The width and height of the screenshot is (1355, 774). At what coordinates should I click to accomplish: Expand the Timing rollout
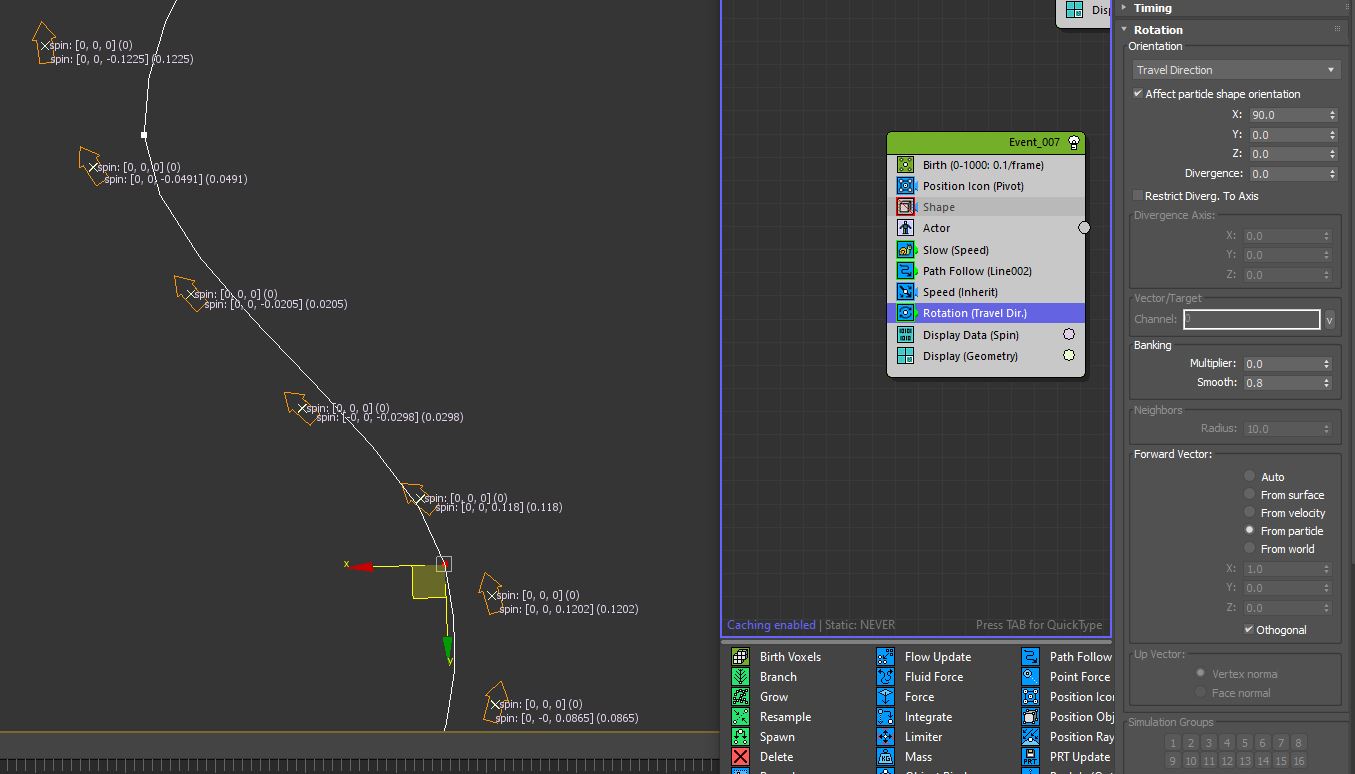point(1152,8)
